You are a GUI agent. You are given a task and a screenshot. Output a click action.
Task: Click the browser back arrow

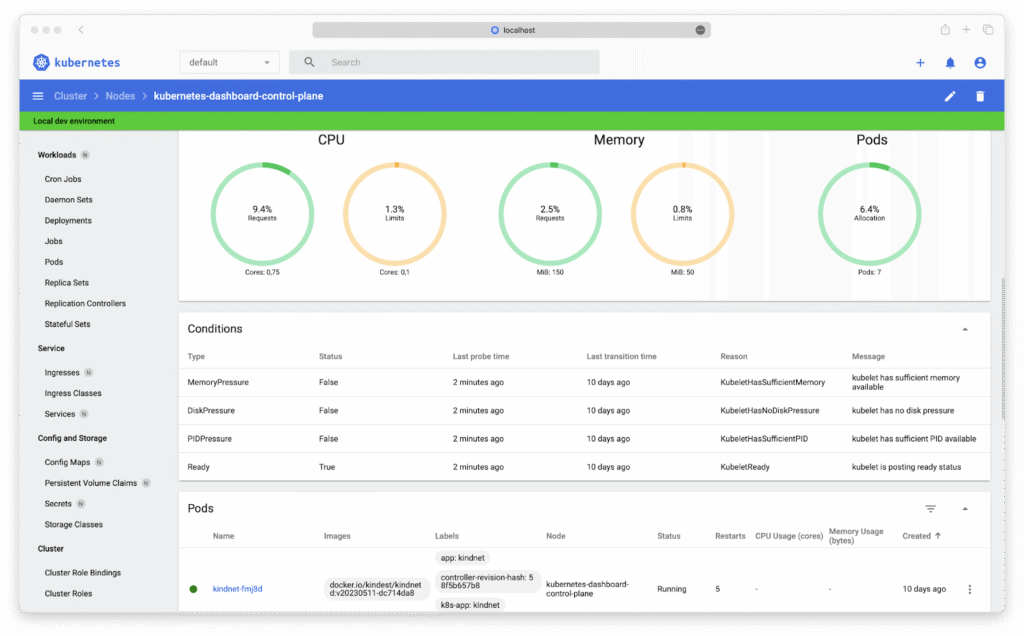pyautogui.click(x=81, y=29)
